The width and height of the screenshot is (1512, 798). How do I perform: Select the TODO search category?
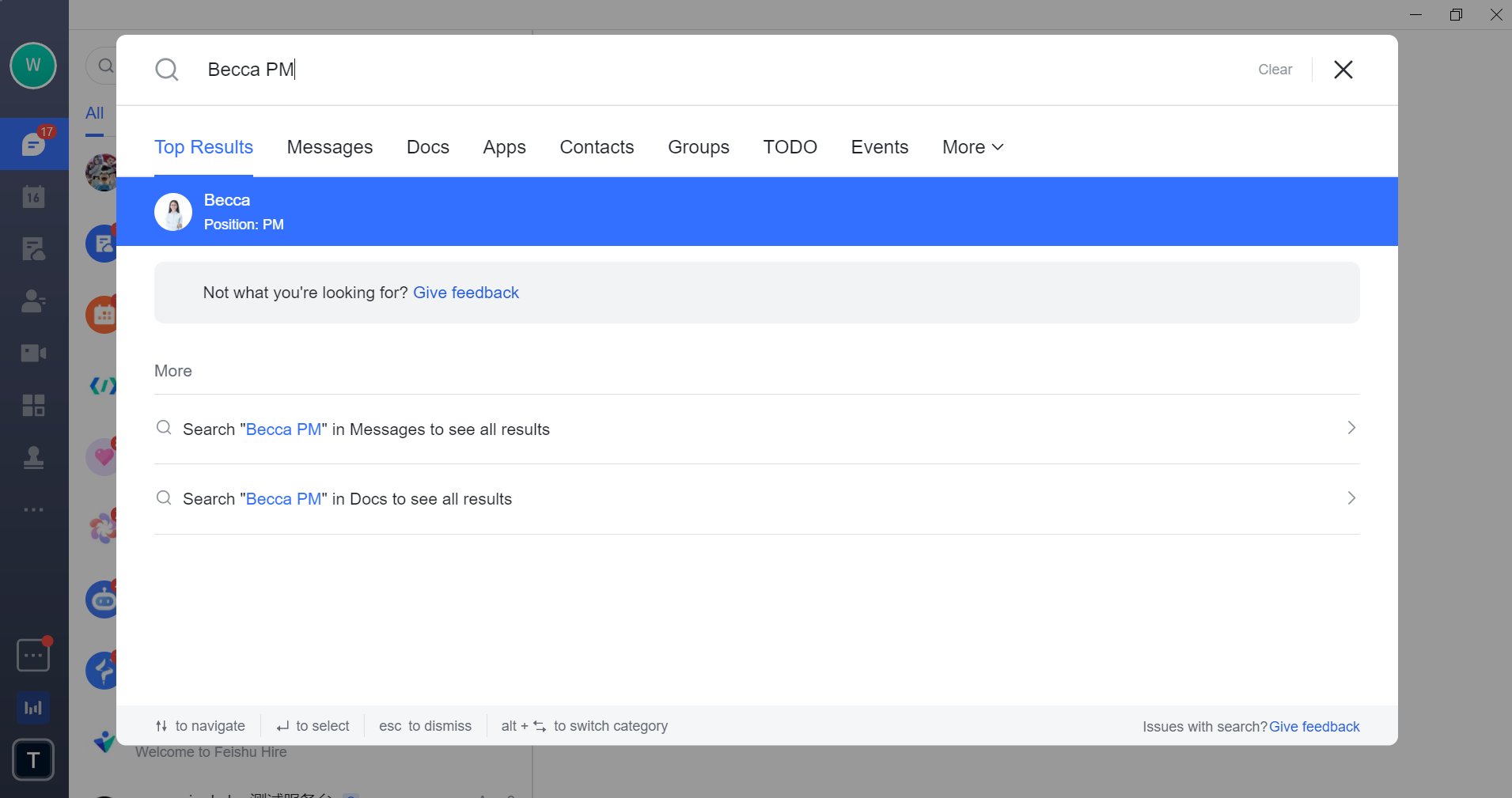790,147
